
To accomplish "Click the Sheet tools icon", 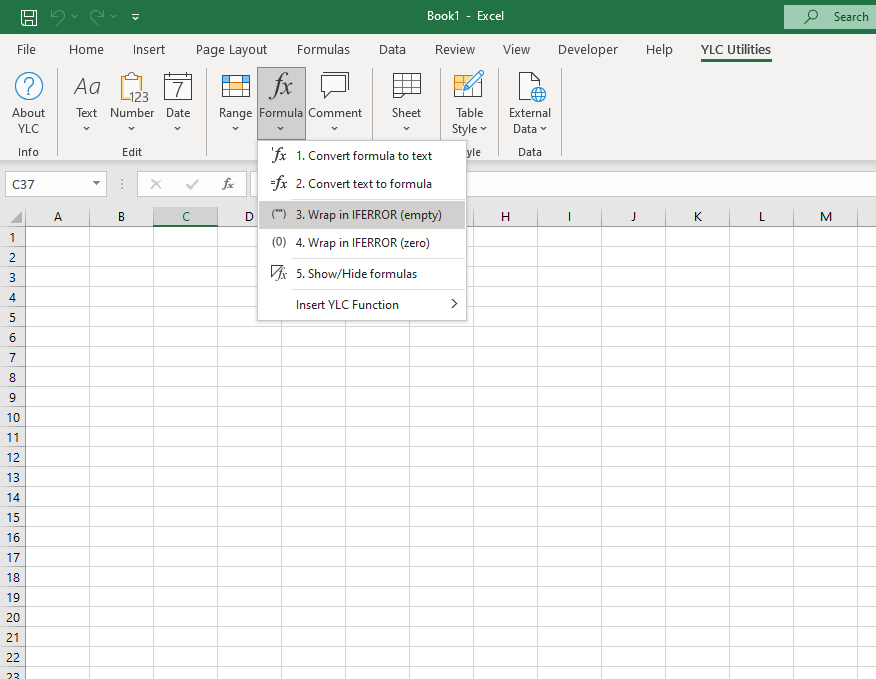I will (406, 88).
